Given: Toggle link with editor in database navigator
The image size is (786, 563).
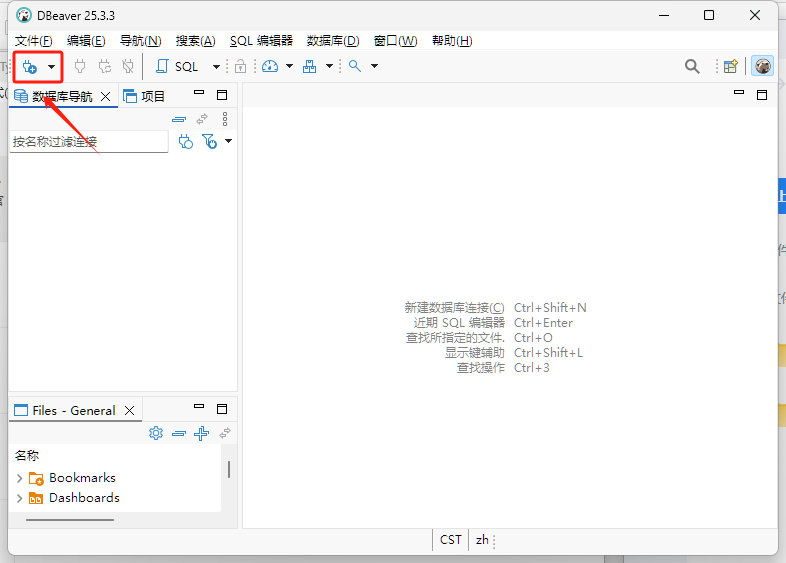Looking at the screenshot, I should (x=202, y=119).
